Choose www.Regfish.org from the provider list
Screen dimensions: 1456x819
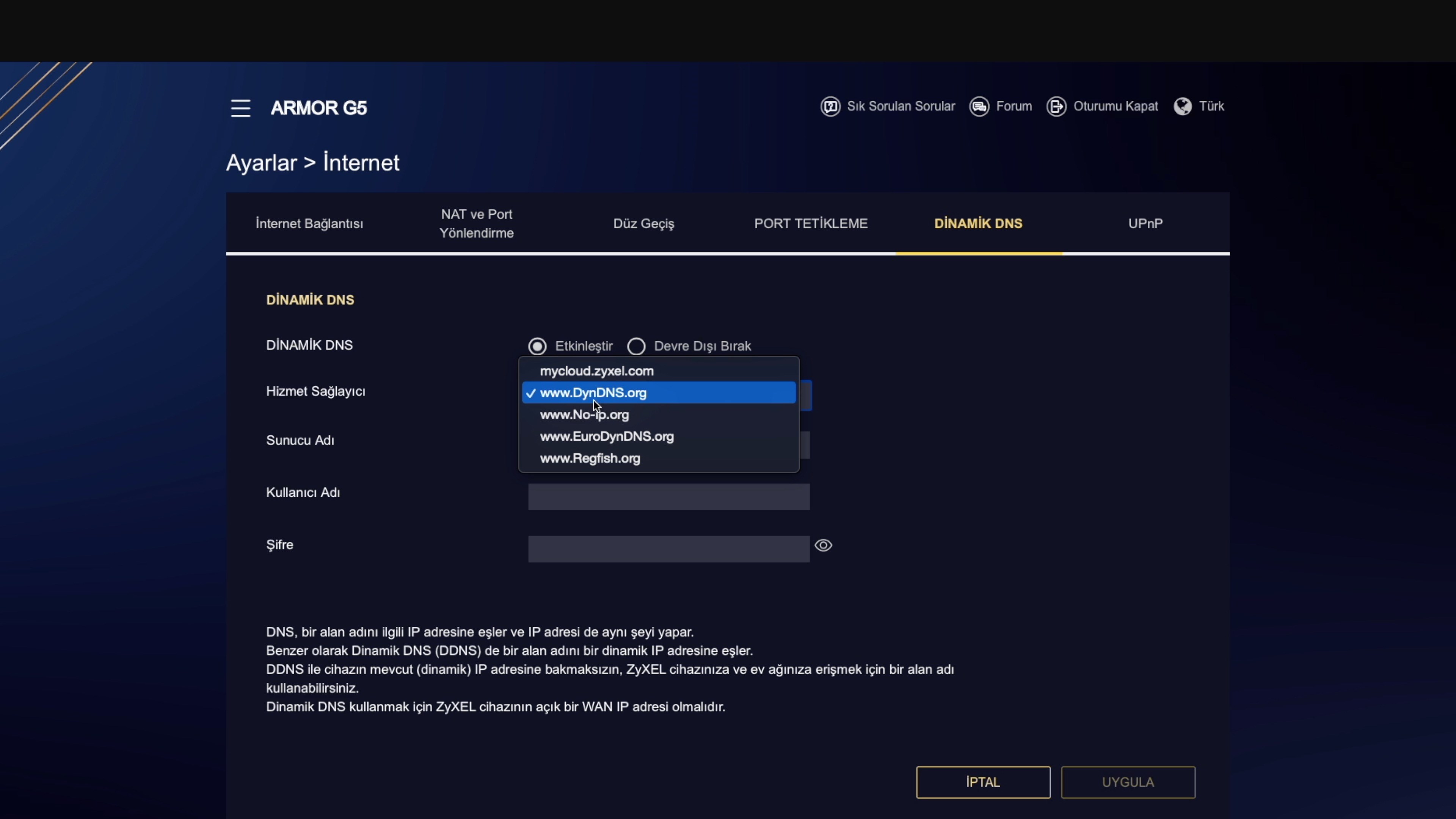point(659,458)
